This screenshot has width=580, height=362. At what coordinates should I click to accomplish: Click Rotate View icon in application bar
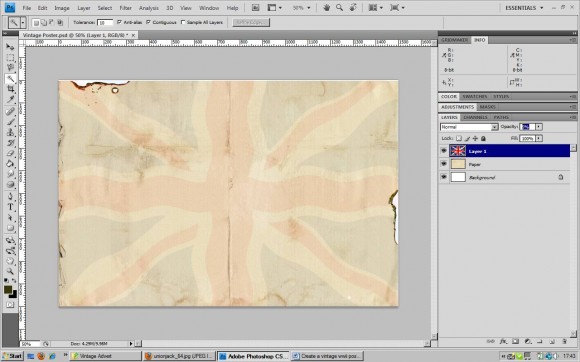353,7
